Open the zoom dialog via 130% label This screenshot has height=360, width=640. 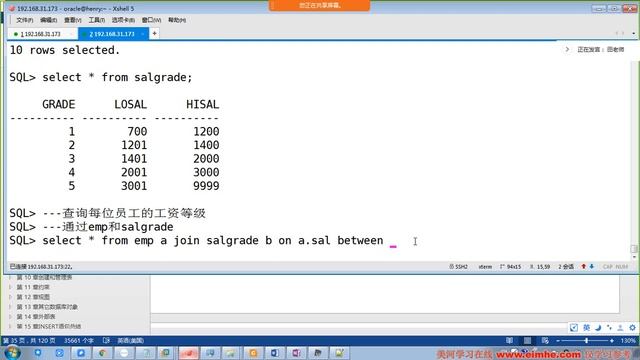click(x=629, y=340)
